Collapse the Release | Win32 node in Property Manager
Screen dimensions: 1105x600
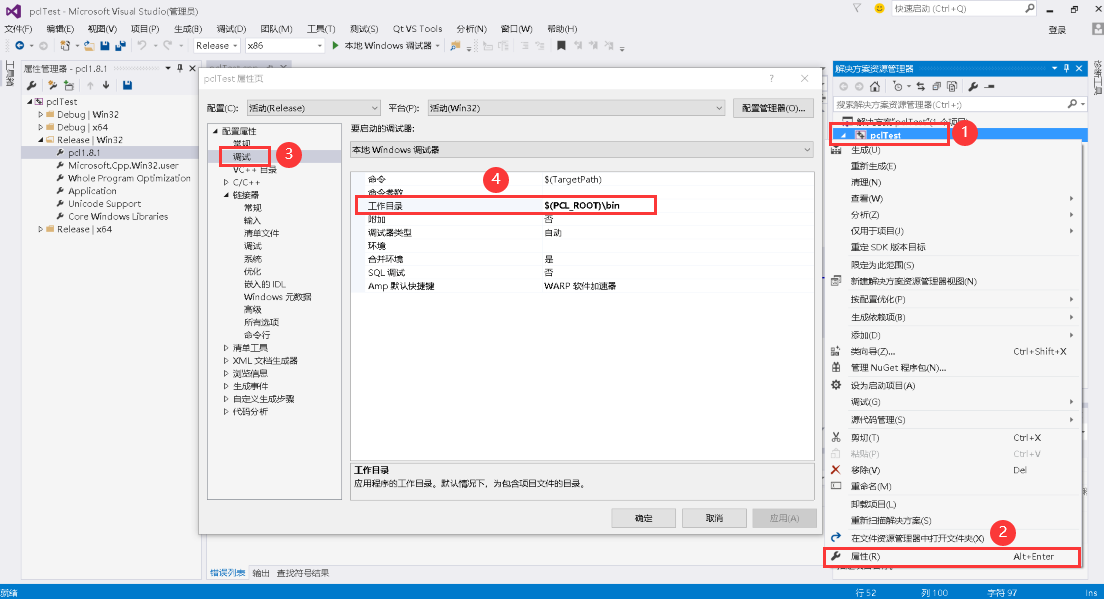click(41, 140)
